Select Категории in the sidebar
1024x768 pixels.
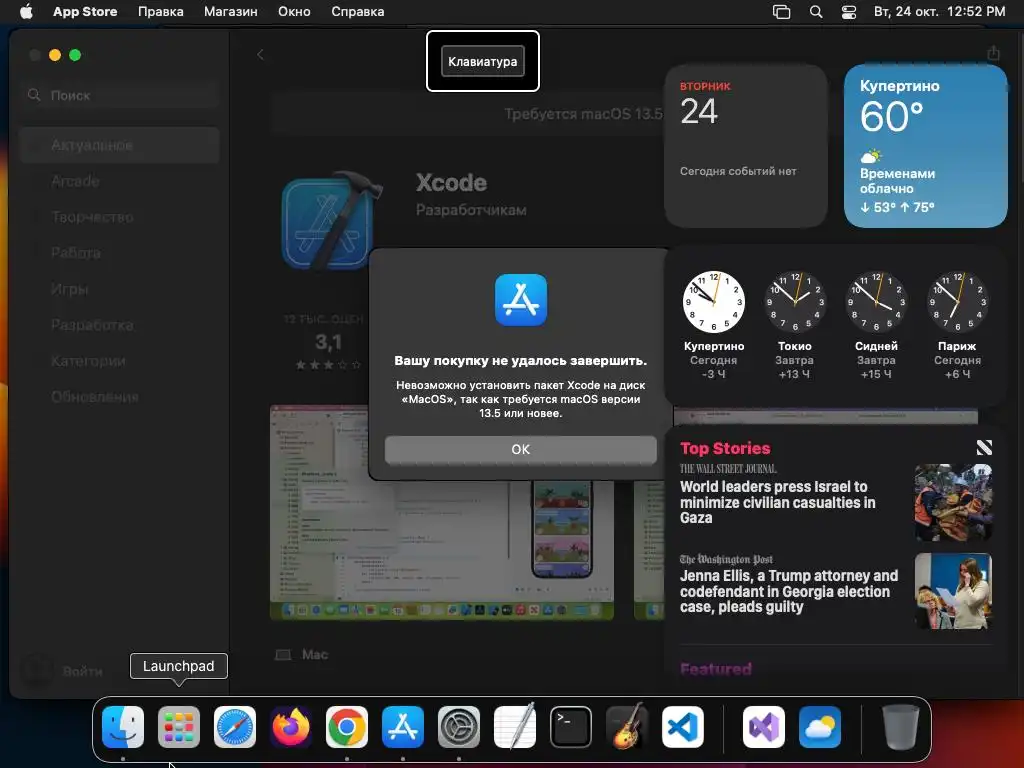tap(120, 360)
